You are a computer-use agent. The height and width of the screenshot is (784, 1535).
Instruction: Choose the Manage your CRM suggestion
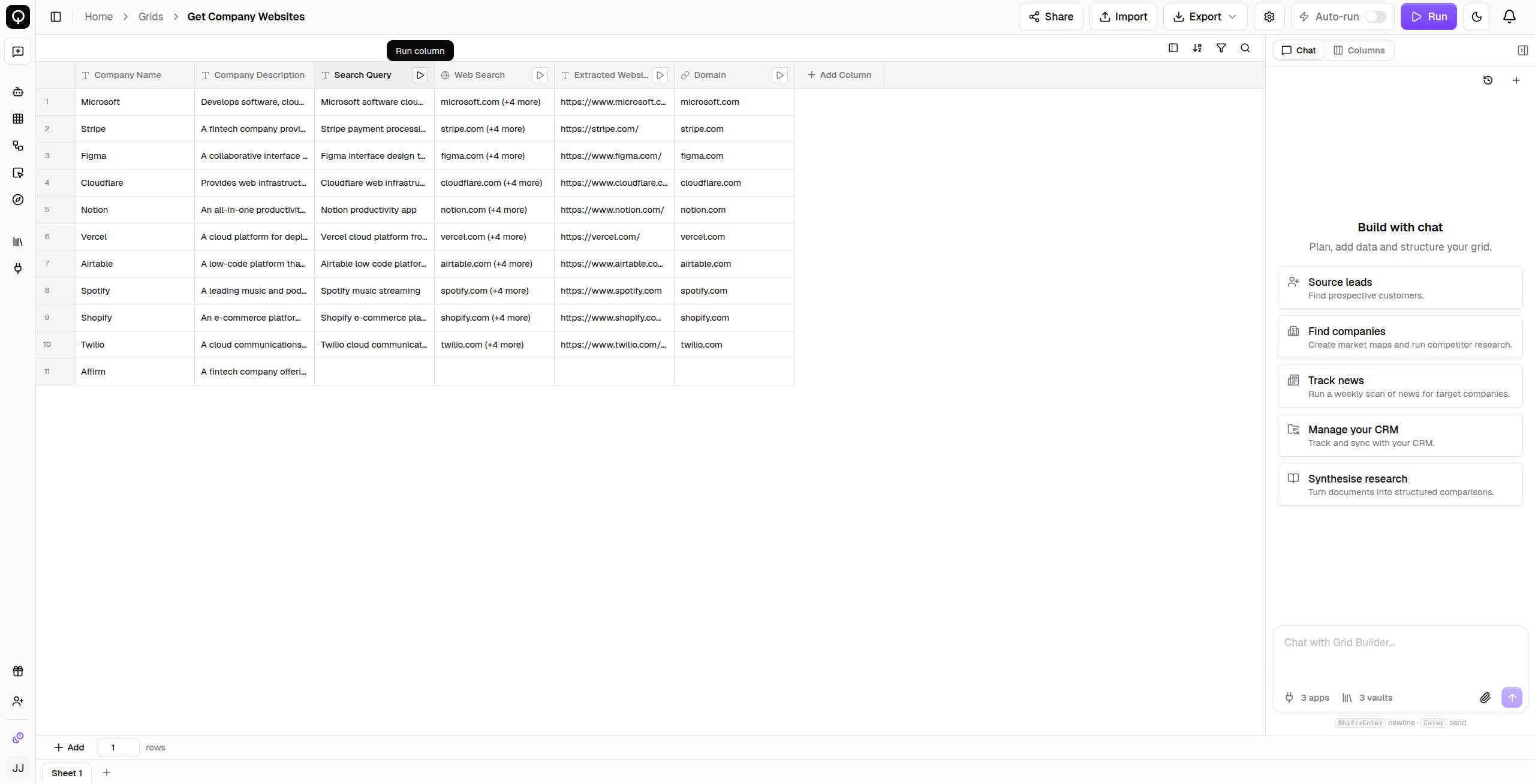tap(1400, 435)
